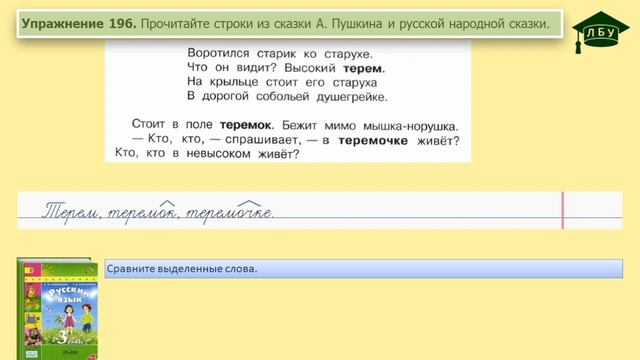Click the phrase 'Прочитайте строки из сказки' in heading

point(226,24)
